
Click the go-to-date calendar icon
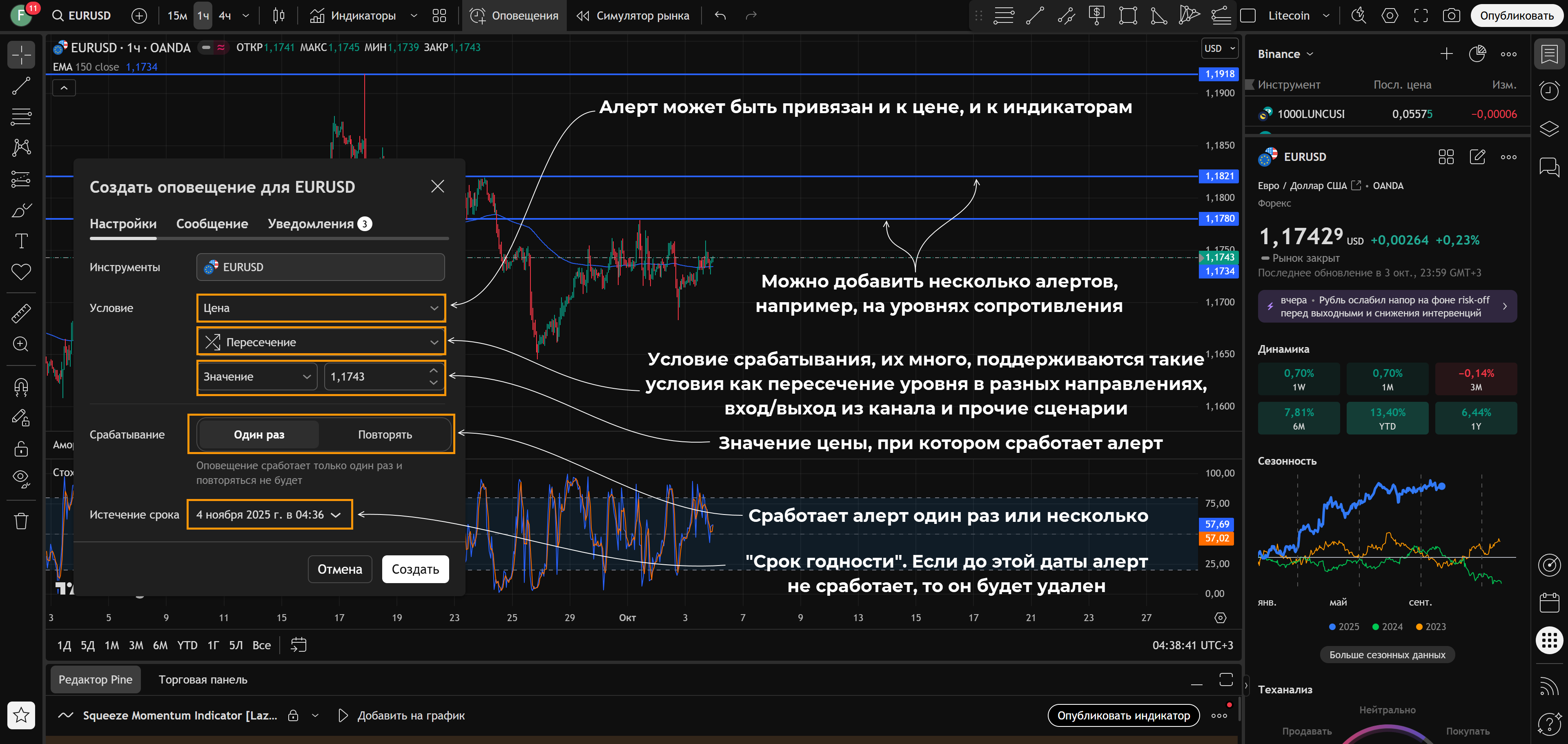pos(298,645)
